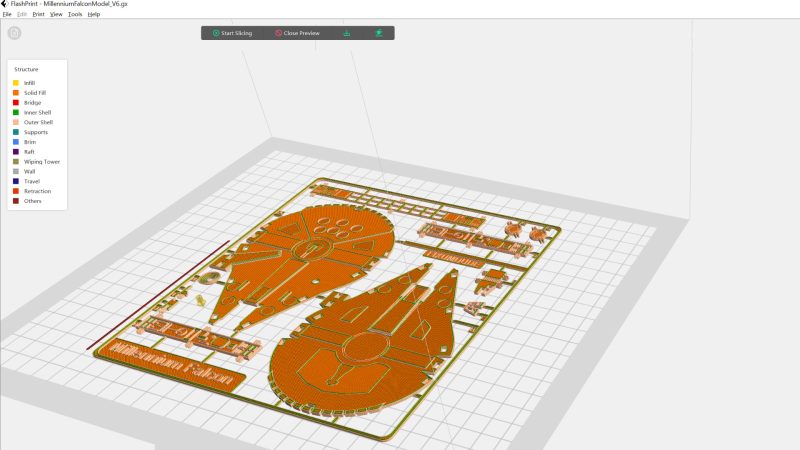The image size is (800, 450).
Task: Click the 'Supports' legend label
Action: pyautogui.click(x=36, y=132)
